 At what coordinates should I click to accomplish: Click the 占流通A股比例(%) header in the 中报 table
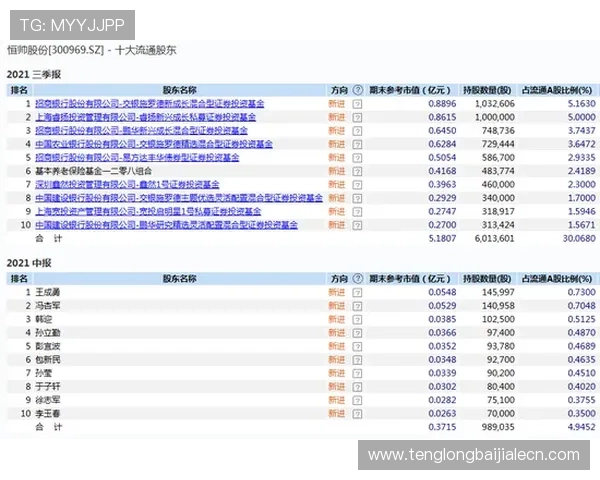pos(557,278)
